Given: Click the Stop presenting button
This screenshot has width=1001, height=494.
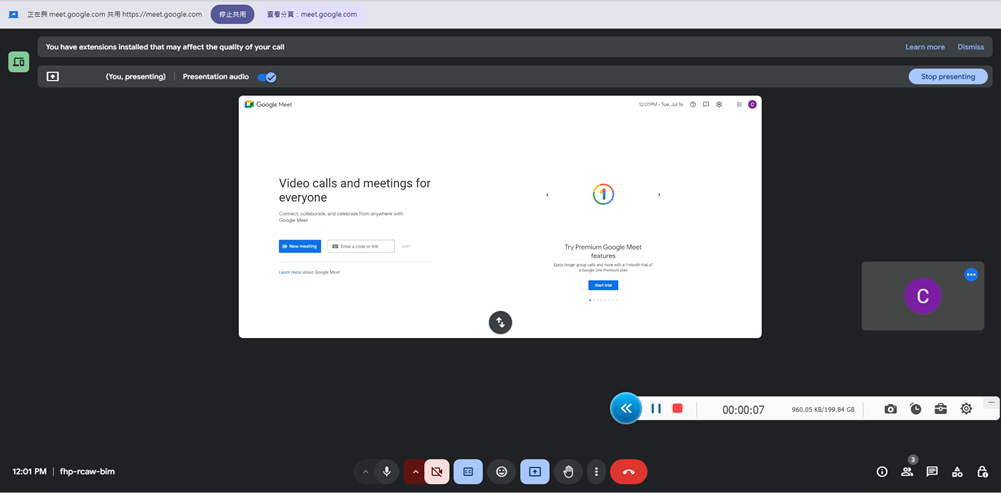Looking at the screenshot, I should (948, 77).
